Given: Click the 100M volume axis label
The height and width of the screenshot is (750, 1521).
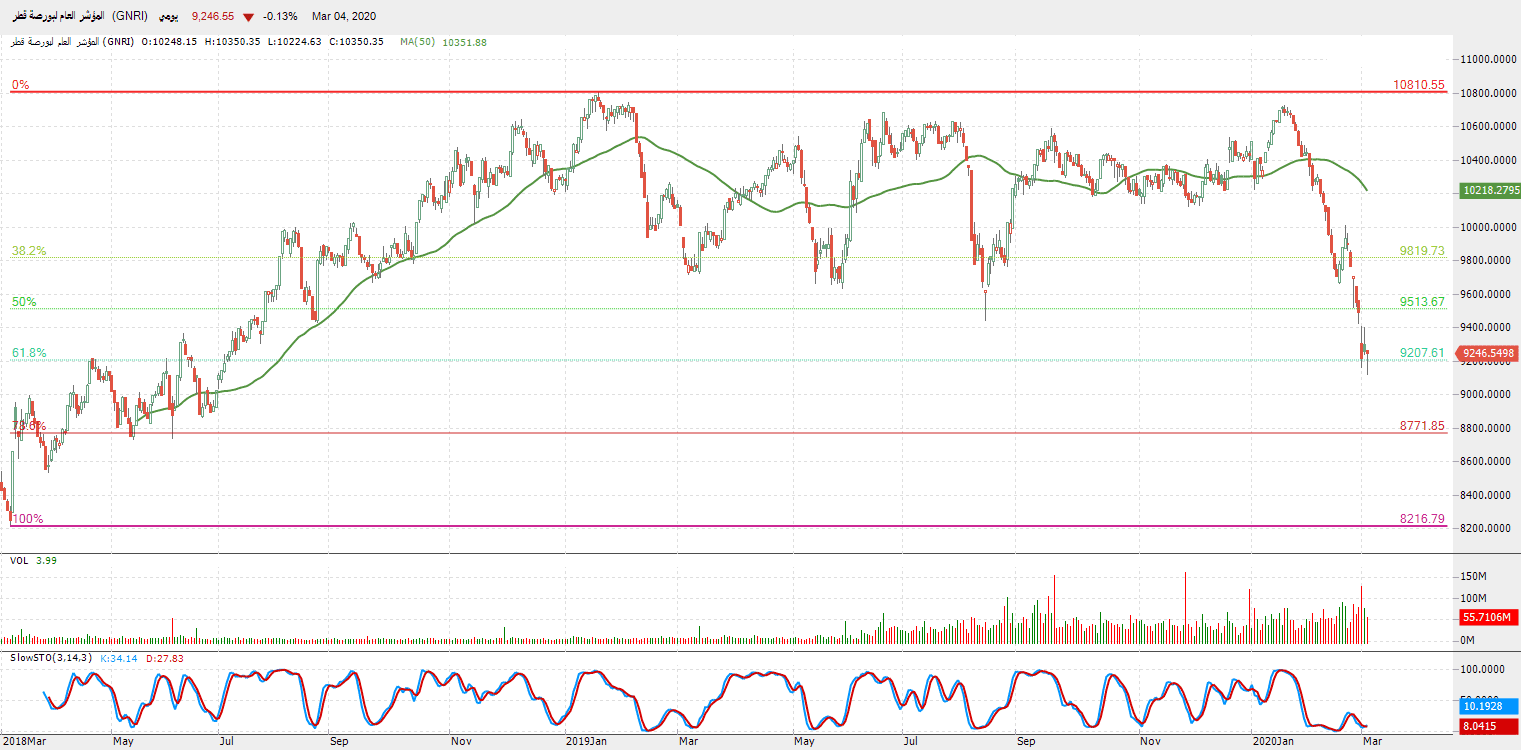Looking at the screenshot, I should pyautogui.click(x=1476, y=598).
